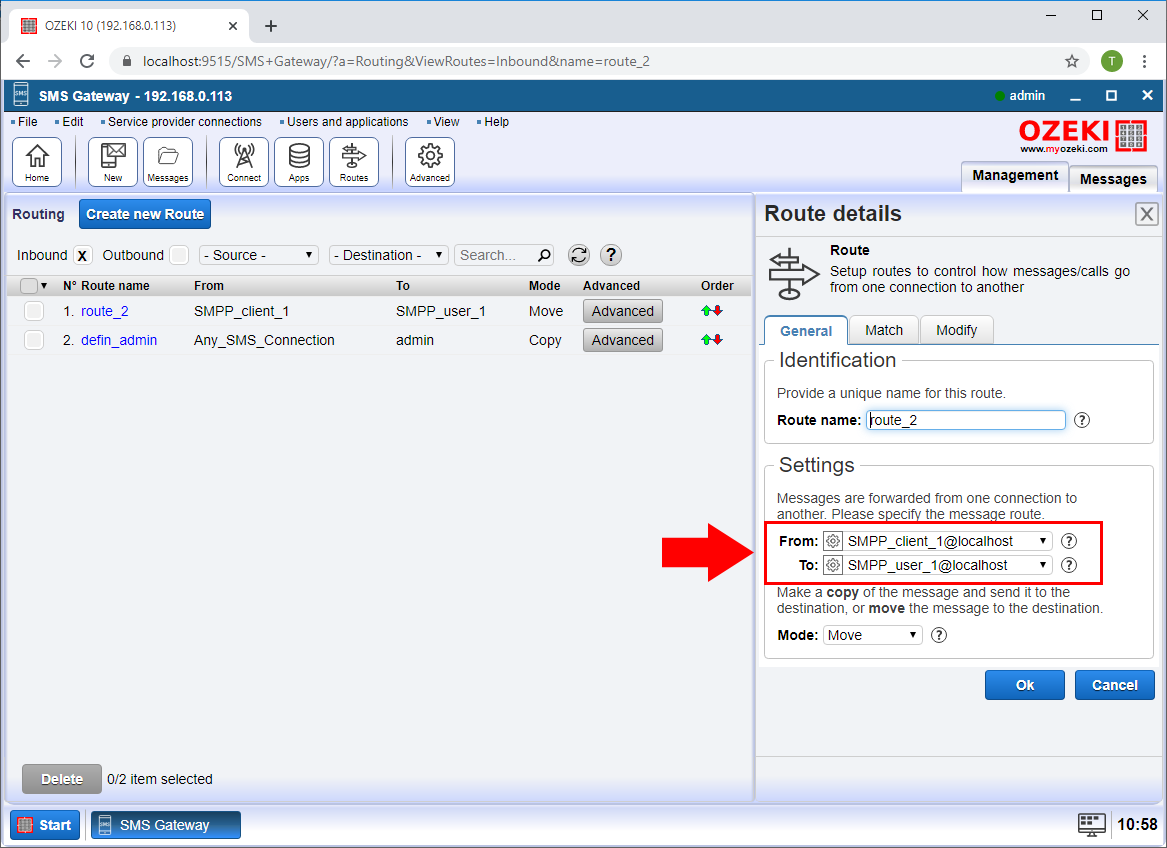Open the Apps database toolbar icon
The height and width of the screenshot is (848, 1167).
[299, 162]
